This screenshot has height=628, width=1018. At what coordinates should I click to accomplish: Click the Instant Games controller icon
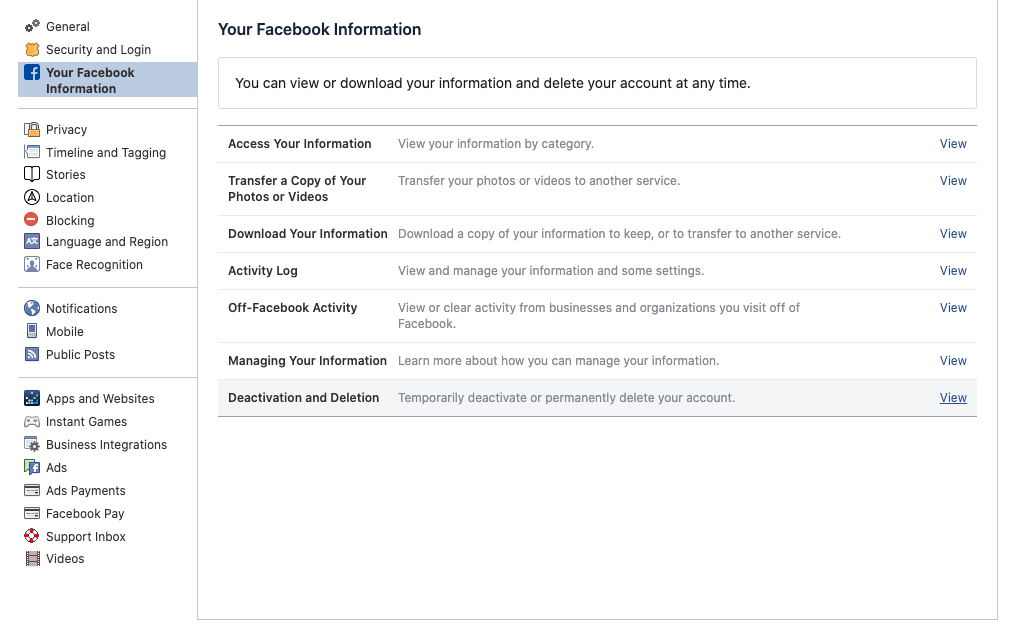click(32, 421)
